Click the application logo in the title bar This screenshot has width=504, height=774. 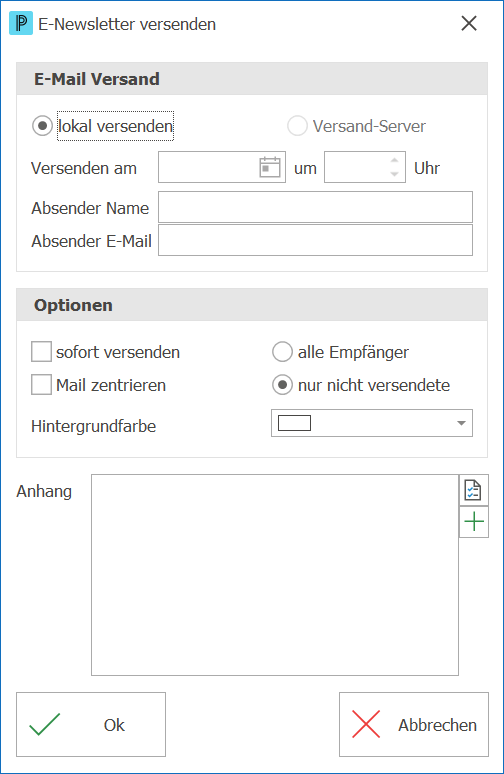pos(21,23)
